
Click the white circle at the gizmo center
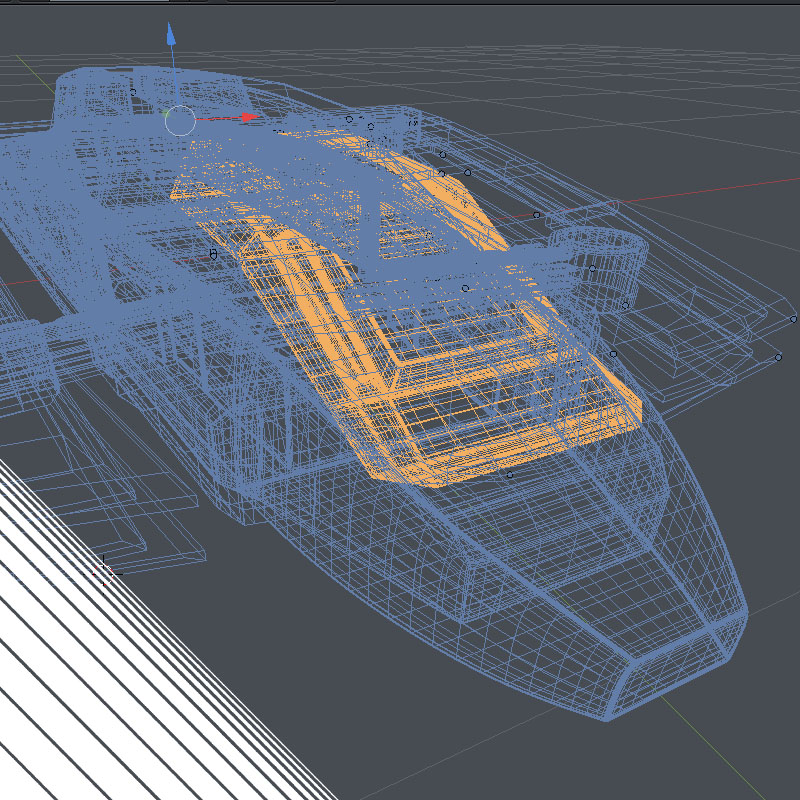[180, 121]
